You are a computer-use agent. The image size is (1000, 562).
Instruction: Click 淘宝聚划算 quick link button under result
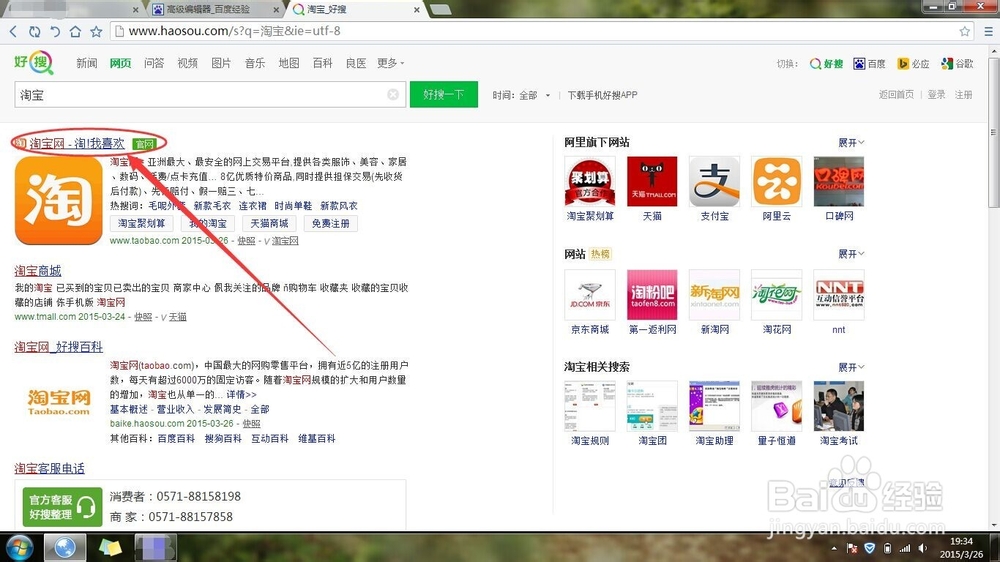[x=142, y=224]
